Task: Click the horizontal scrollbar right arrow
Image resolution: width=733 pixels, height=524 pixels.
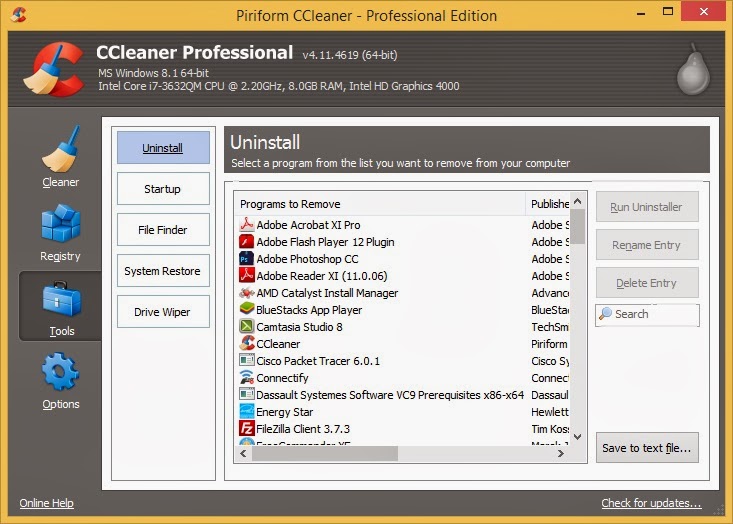Action: 561,453
